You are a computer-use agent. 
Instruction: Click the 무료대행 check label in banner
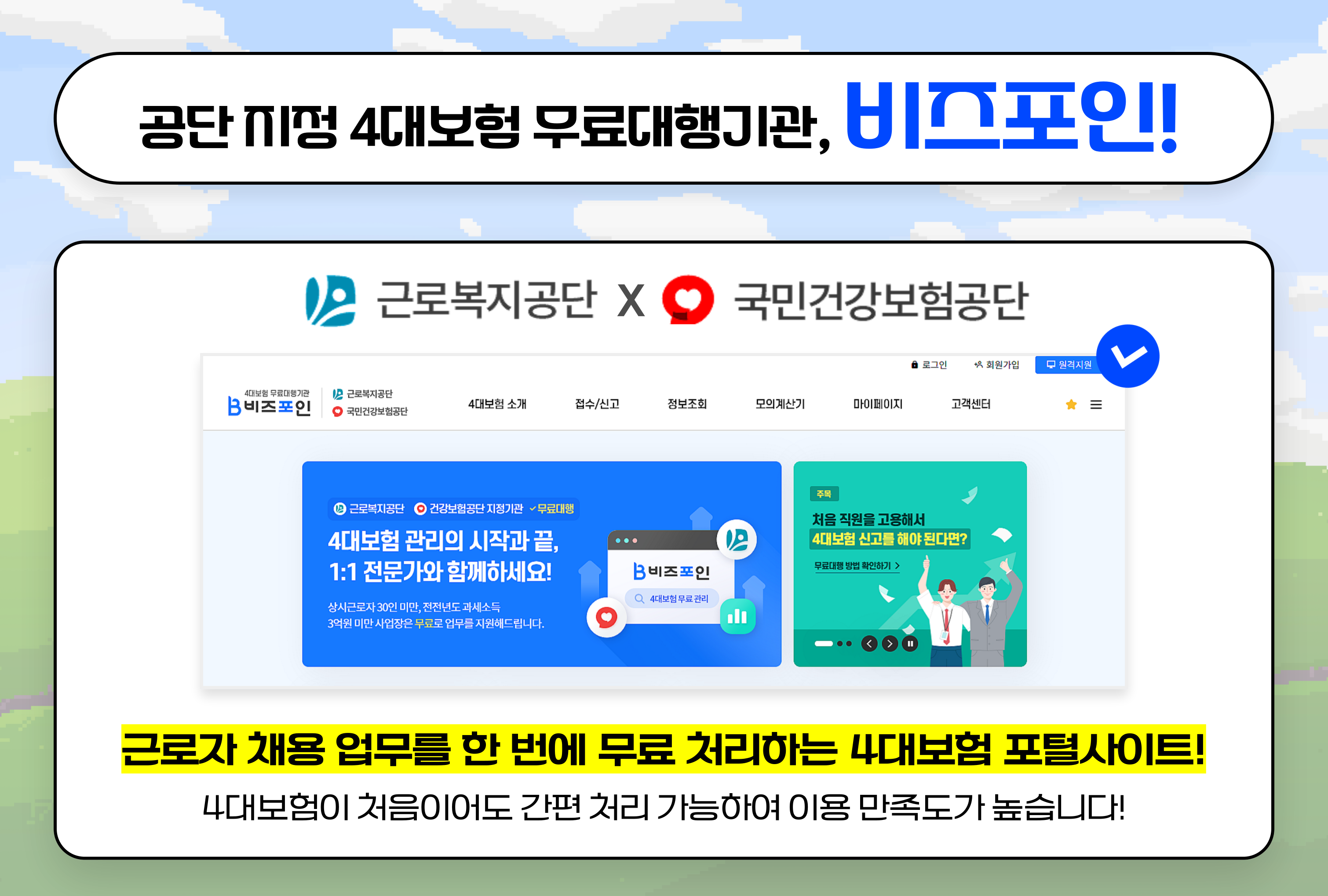(551, 509)
